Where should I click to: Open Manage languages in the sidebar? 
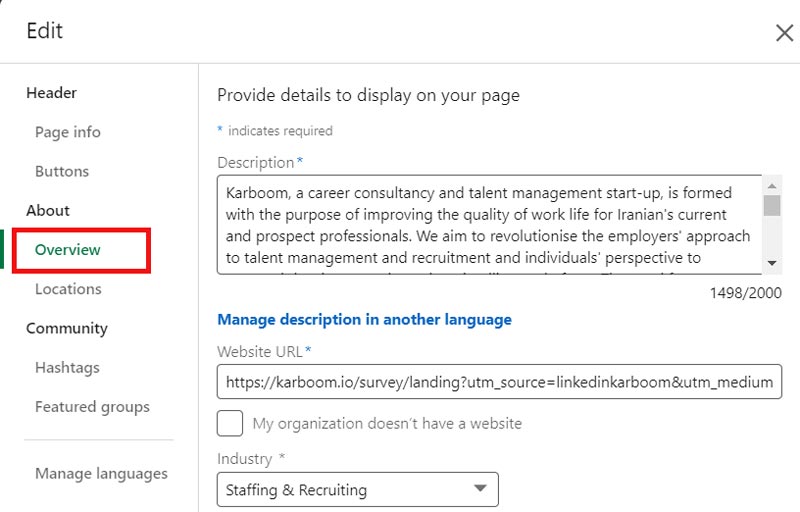[x=101, y=474]
